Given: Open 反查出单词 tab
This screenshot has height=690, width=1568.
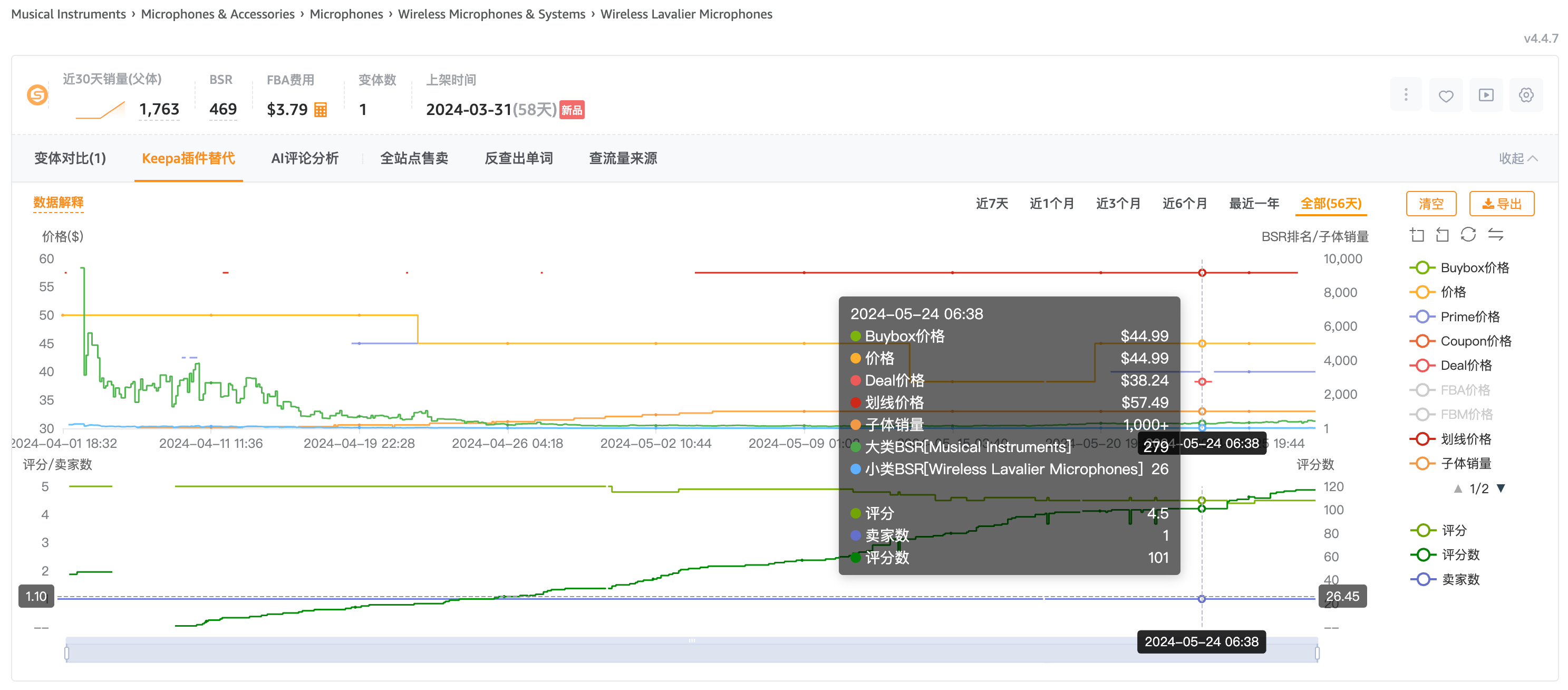Looking at the screenshot, I should pyautogui.click(x=519, y=158).
